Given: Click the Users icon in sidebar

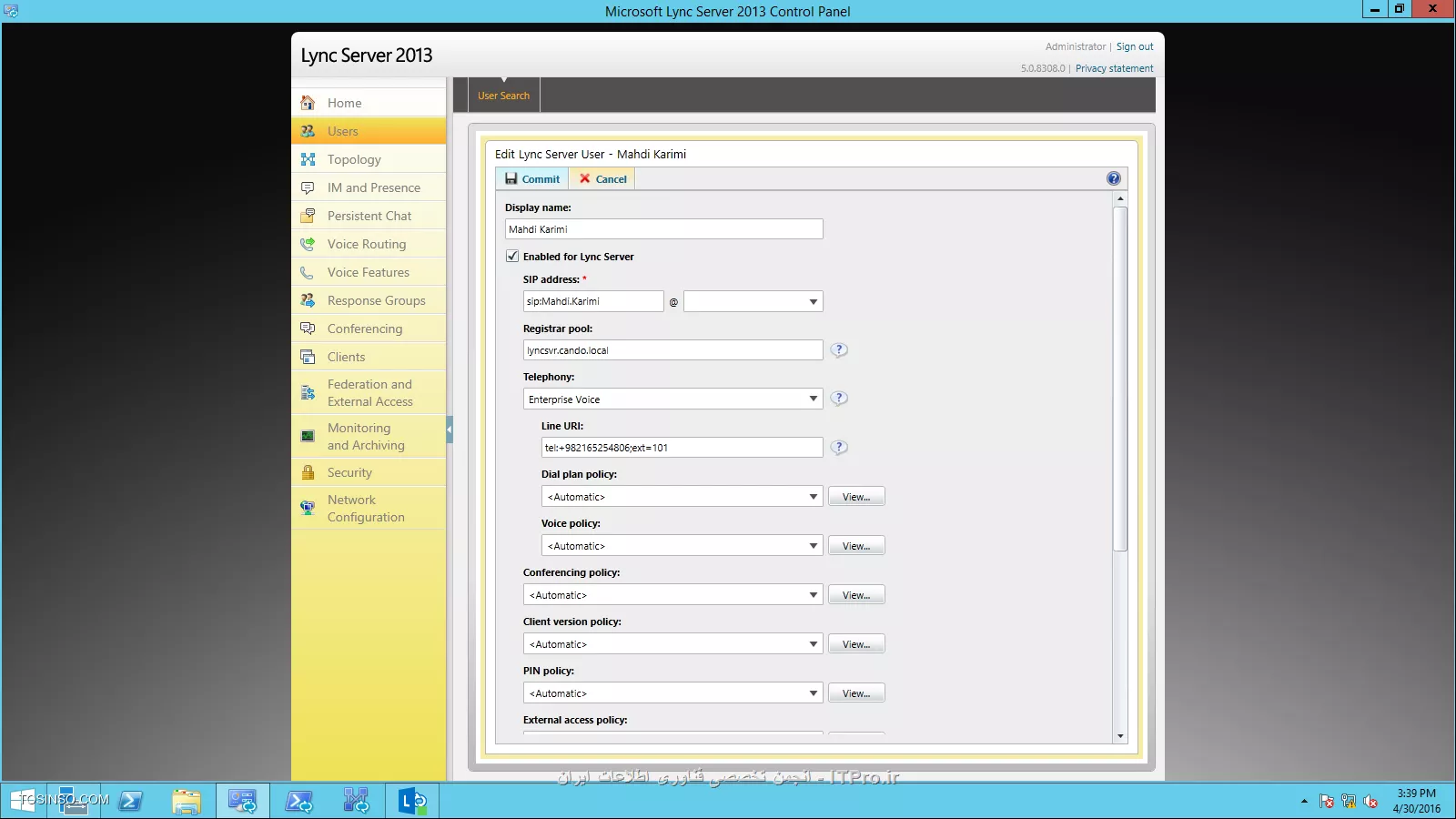Looking at the screenshot, I should coord(308,131).
